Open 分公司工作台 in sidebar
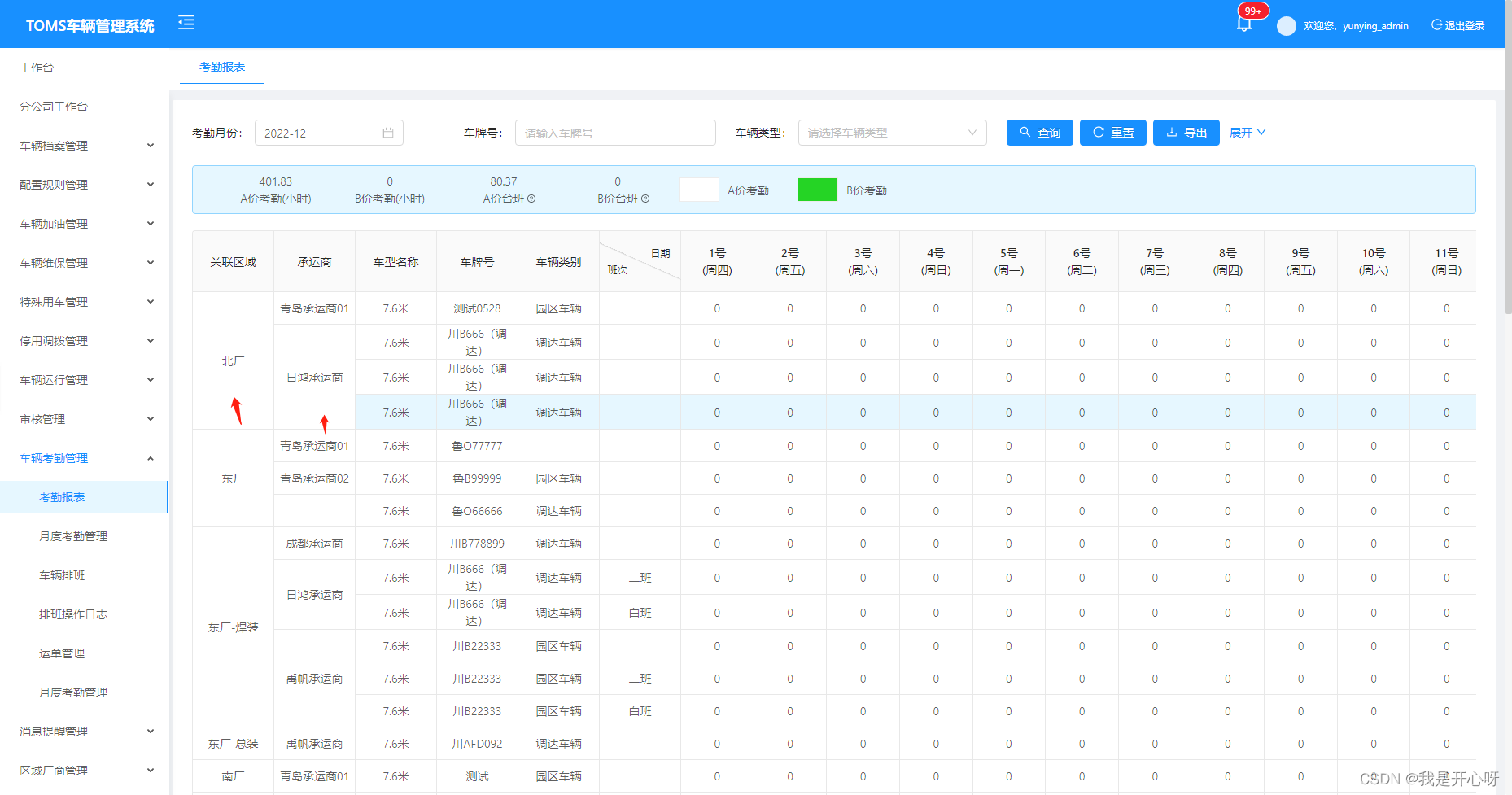 pos(54,107)
